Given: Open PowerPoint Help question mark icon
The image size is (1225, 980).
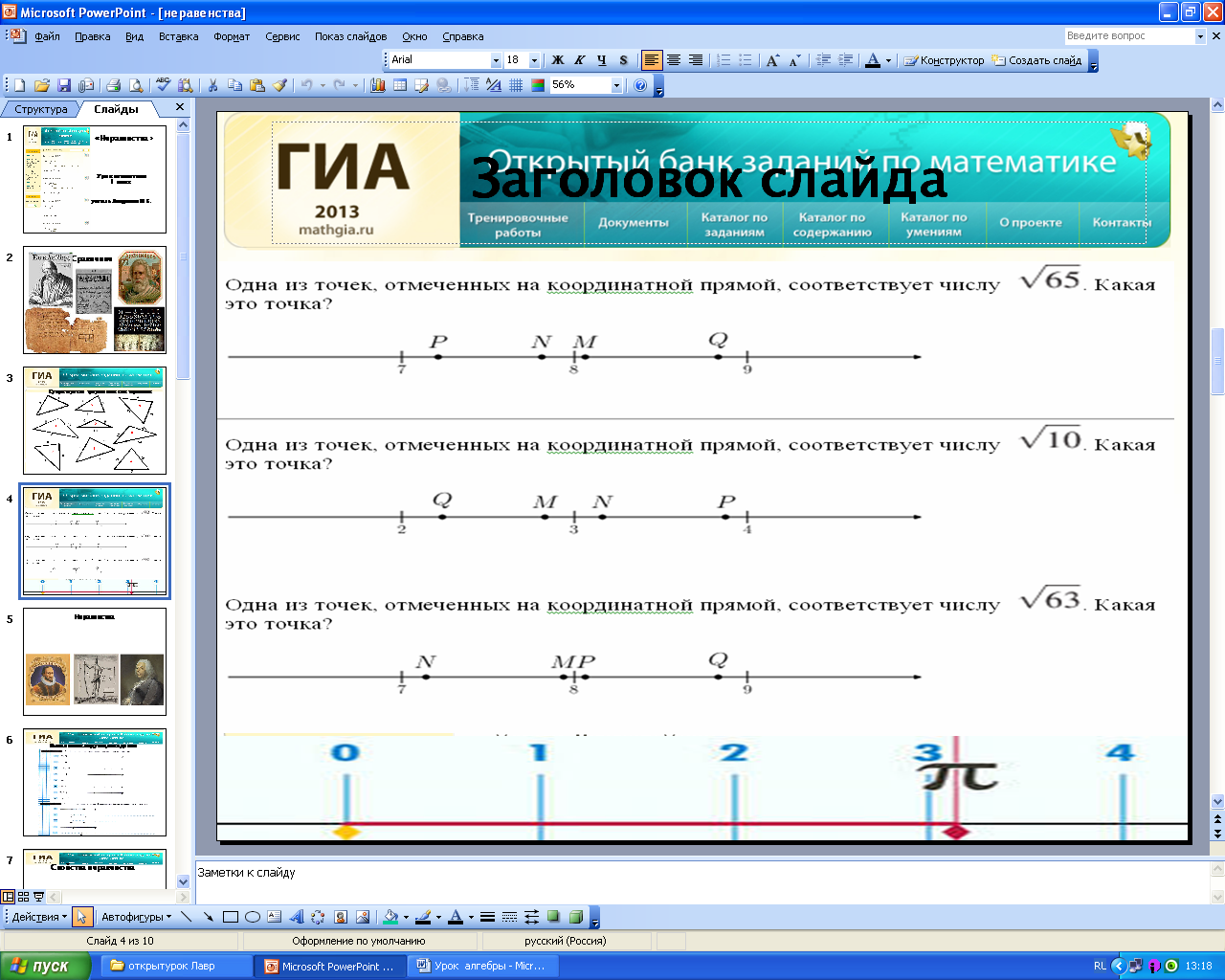Looking at the screenshot, I should [x=640, y=85].
